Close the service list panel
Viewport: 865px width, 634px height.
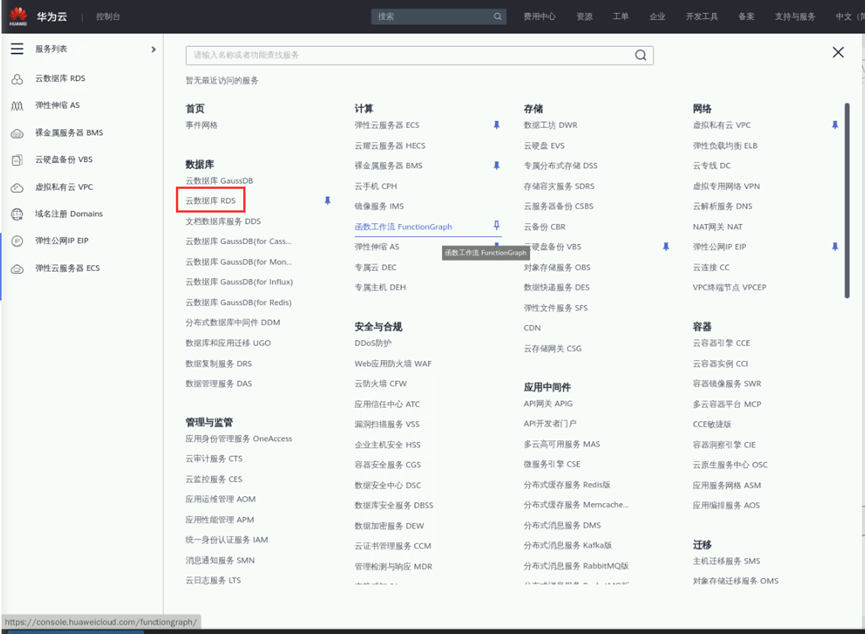pos(838,52)
